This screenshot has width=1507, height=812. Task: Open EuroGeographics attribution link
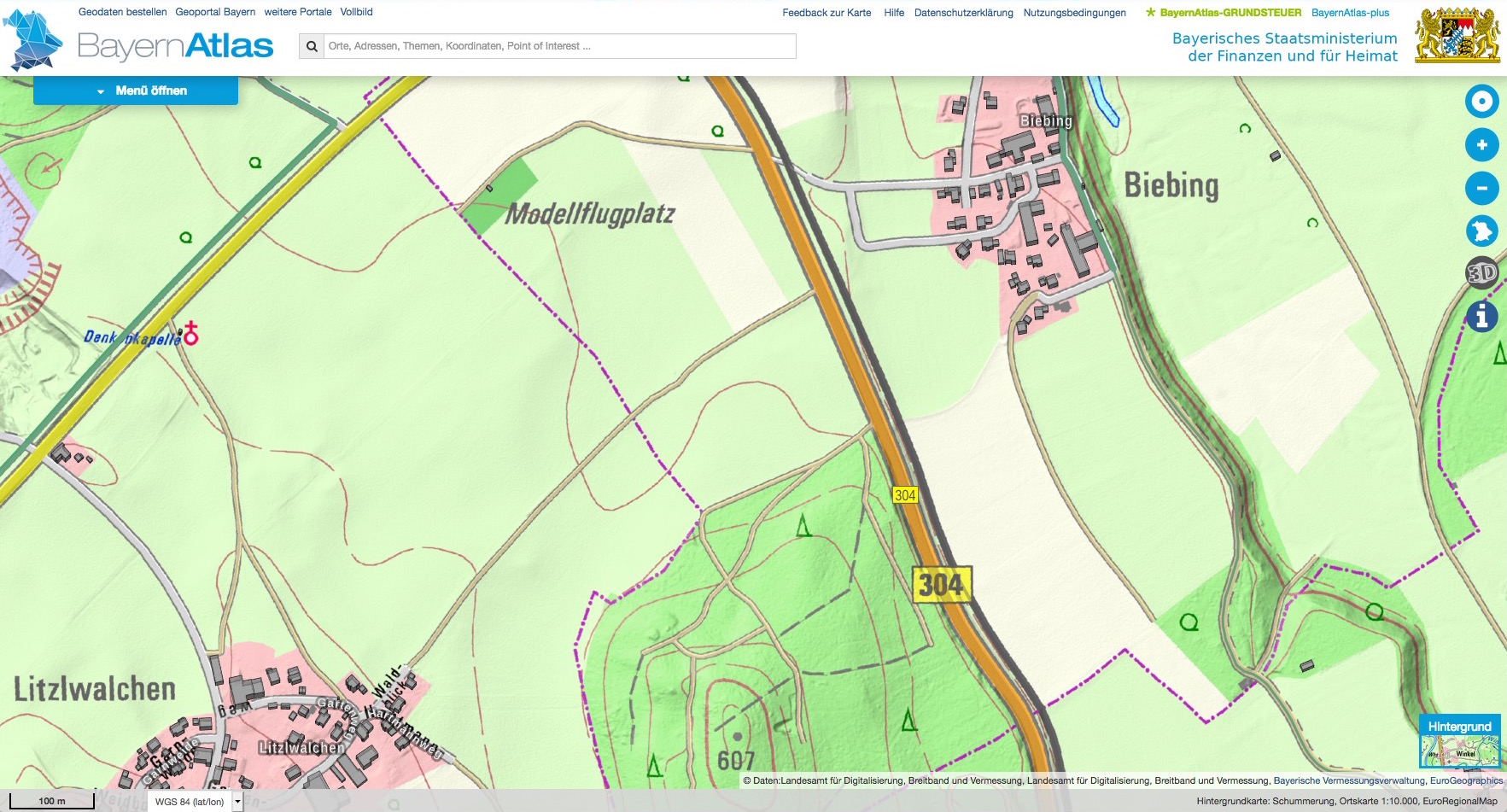(x=1466, y=780)
